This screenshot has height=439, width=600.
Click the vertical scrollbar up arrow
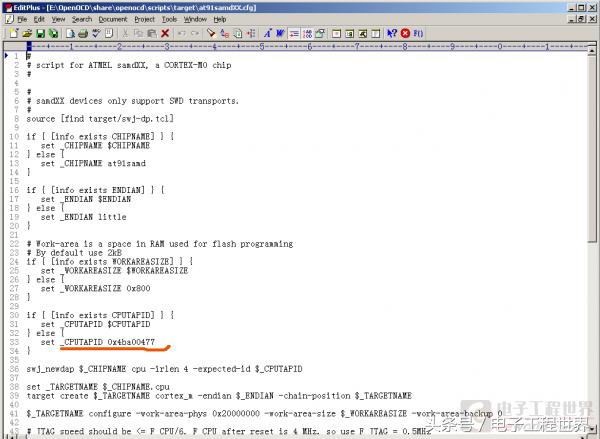coord(592,50)
